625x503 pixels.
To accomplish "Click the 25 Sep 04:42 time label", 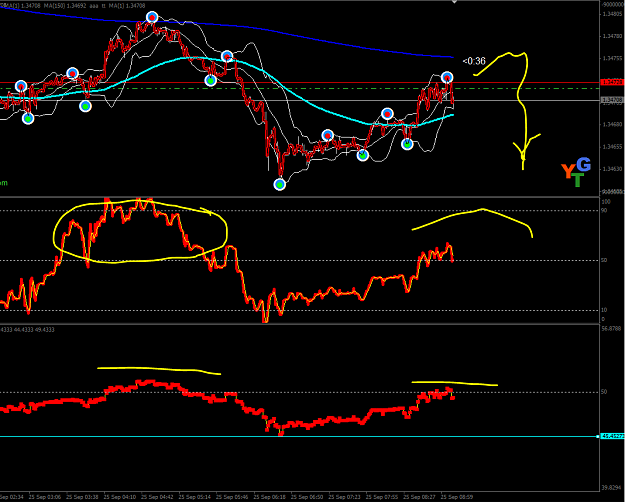I will coord(157,497).
